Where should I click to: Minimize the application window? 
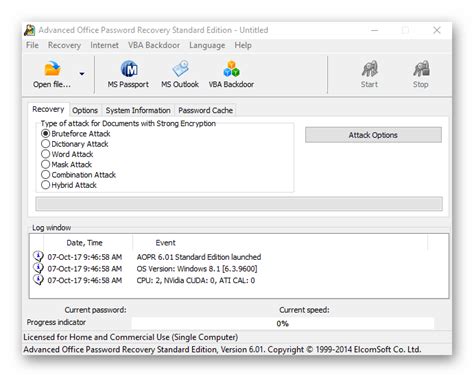[375, 30]
